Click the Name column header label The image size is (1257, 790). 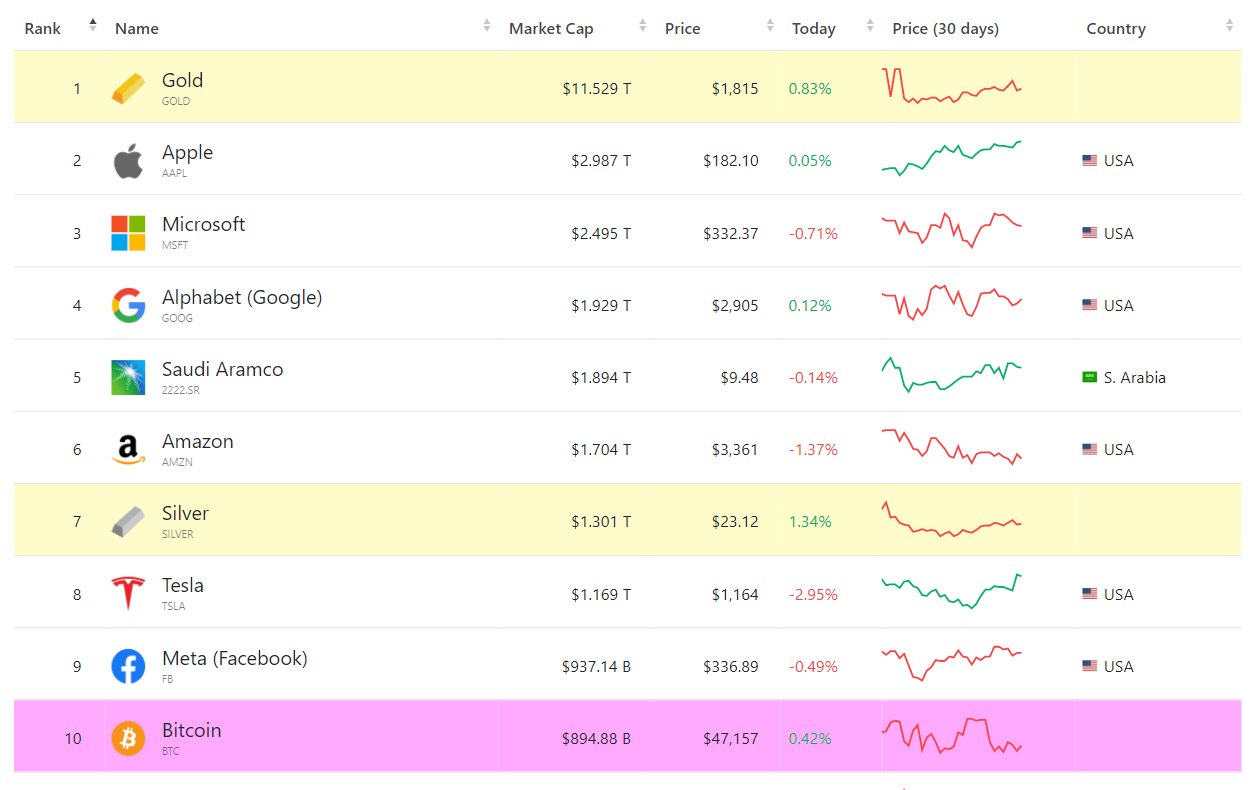137,28
